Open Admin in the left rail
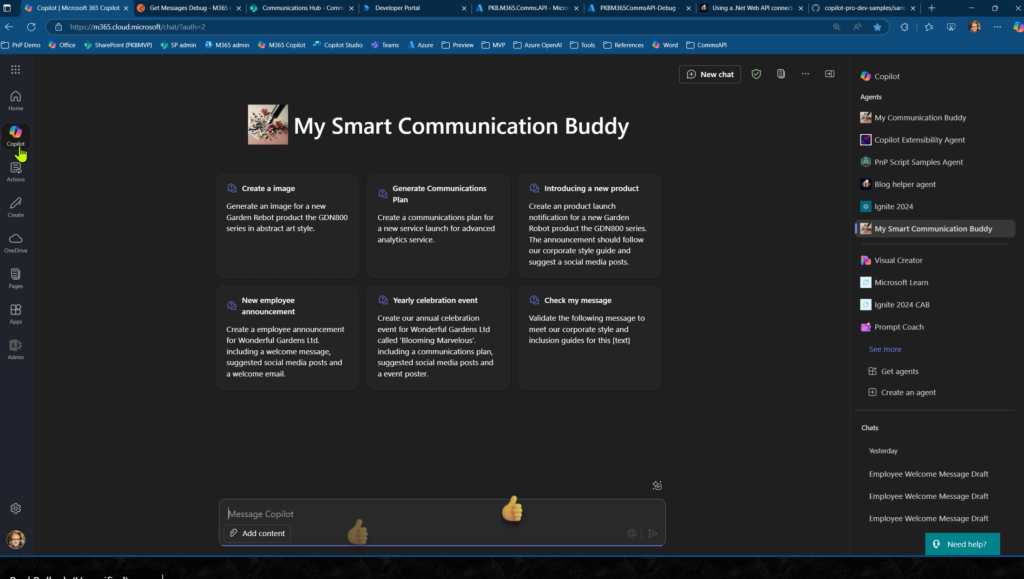 pos(16,349)
